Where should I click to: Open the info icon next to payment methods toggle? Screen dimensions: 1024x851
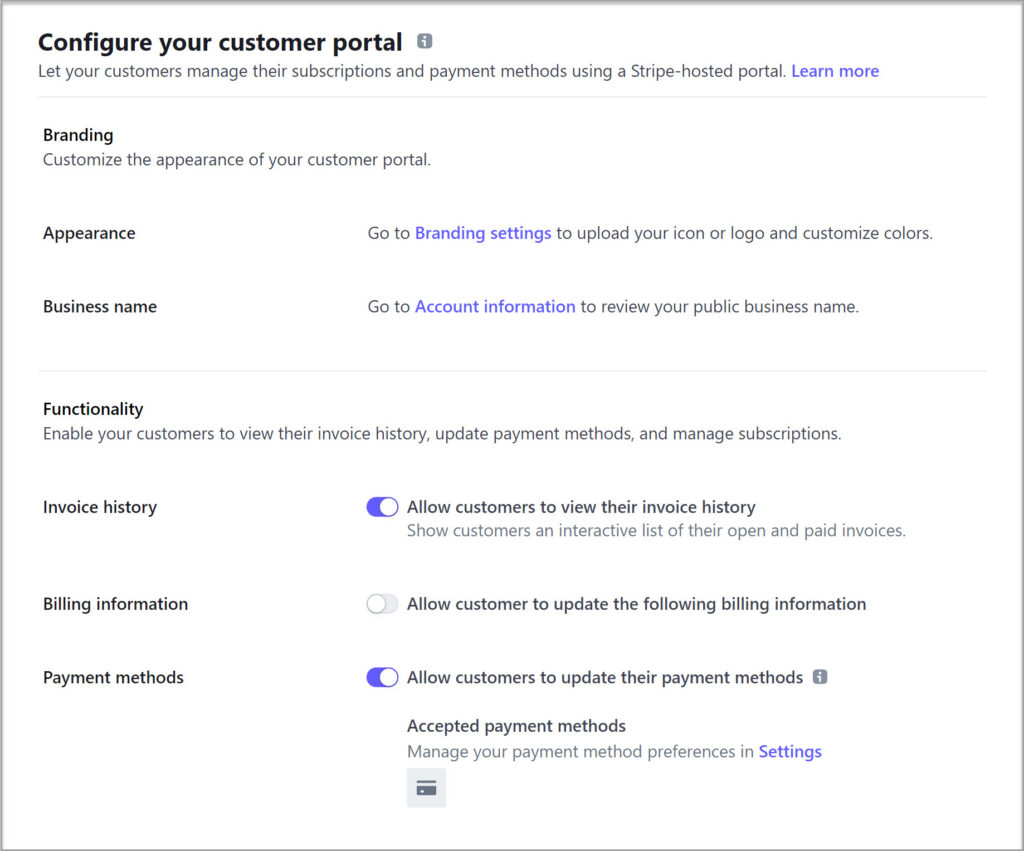(821, 677)
